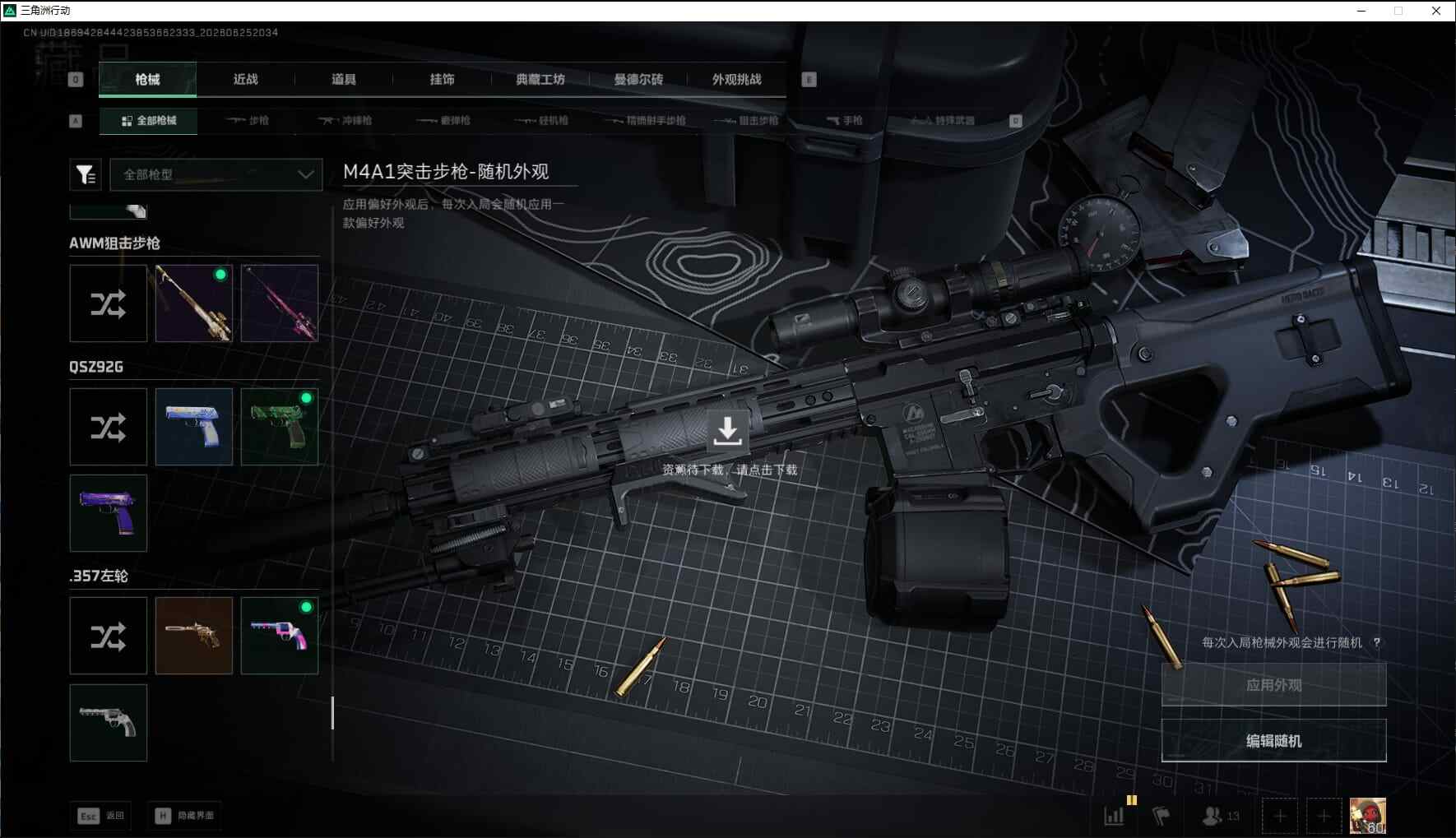Screen dimensions: 1456x838
Task: Select the 手枪 category filter
Action: tap(844, 121)
